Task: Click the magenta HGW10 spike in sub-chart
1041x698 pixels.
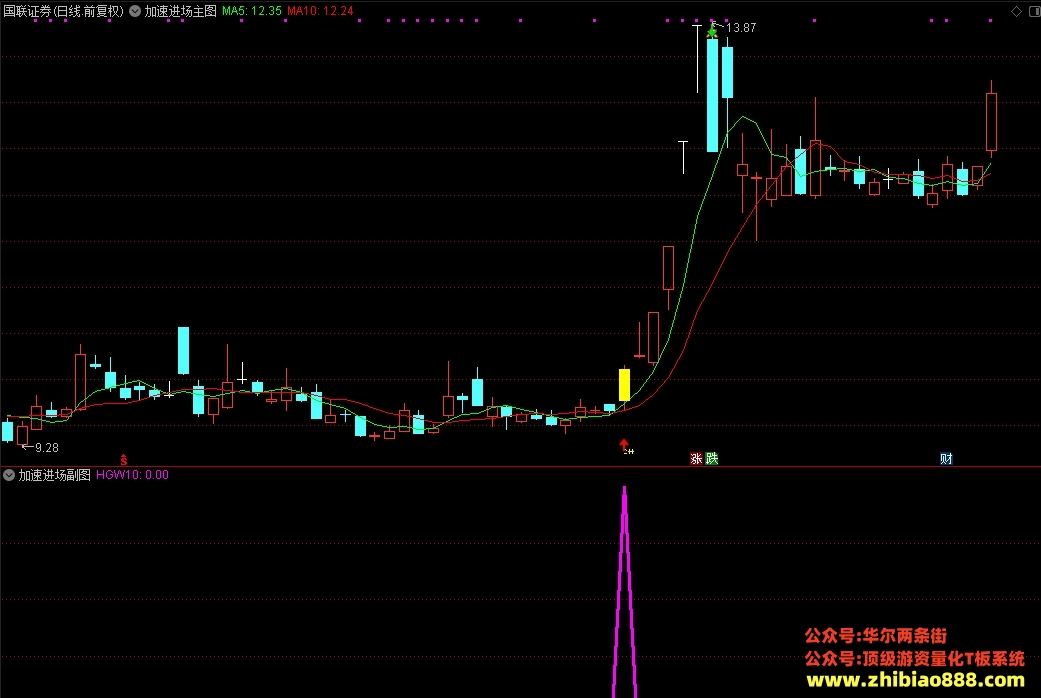Action: 624,591
